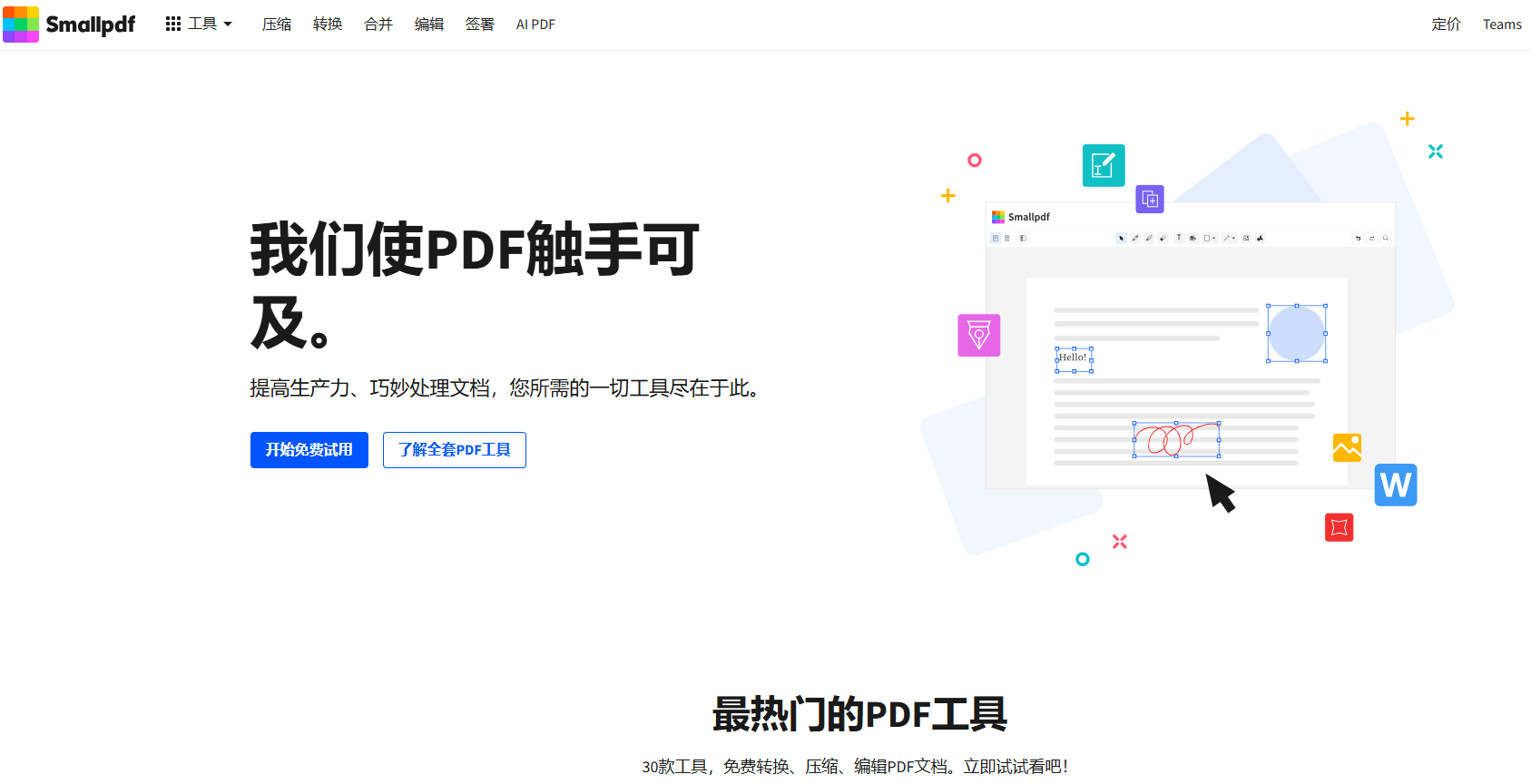Viewport: 1531px width, 784px height.
Task: Go to 签署 in the navigation bar
Action: (480, 24)
